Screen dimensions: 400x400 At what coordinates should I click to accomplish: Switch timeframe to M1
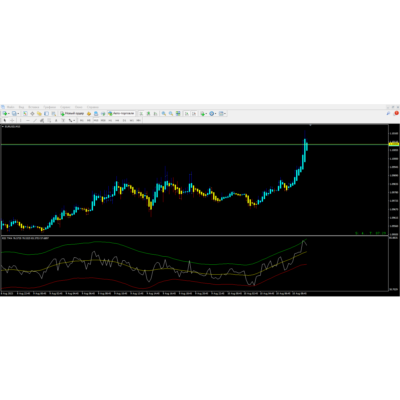tap(81, 120)
